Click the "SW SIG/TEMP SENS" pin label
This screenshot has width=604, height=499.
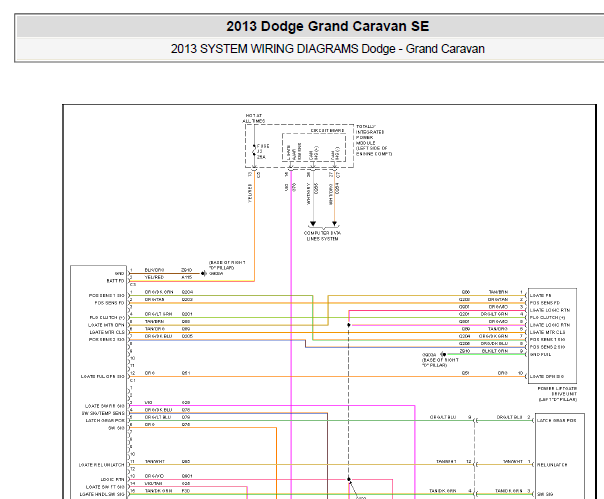click(103, 413)
